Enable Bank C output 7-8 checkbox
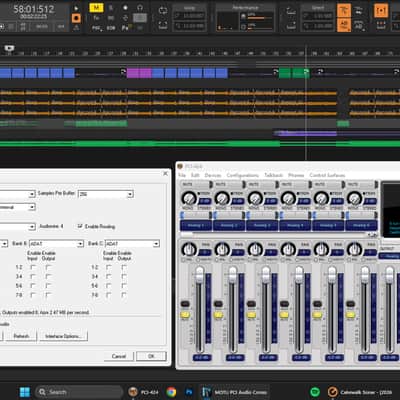Screen dimensions: 400x400 pyautogui.click(x=124, y=295)
